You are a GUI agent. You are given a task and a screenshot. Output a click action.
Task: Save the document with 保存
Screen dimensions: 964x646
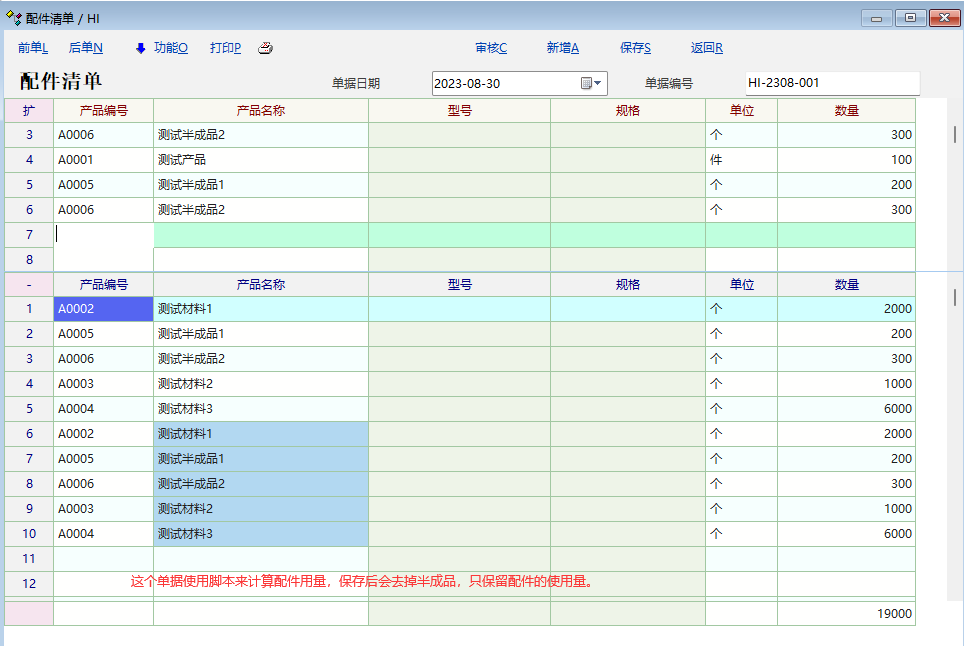click(635, 48)
